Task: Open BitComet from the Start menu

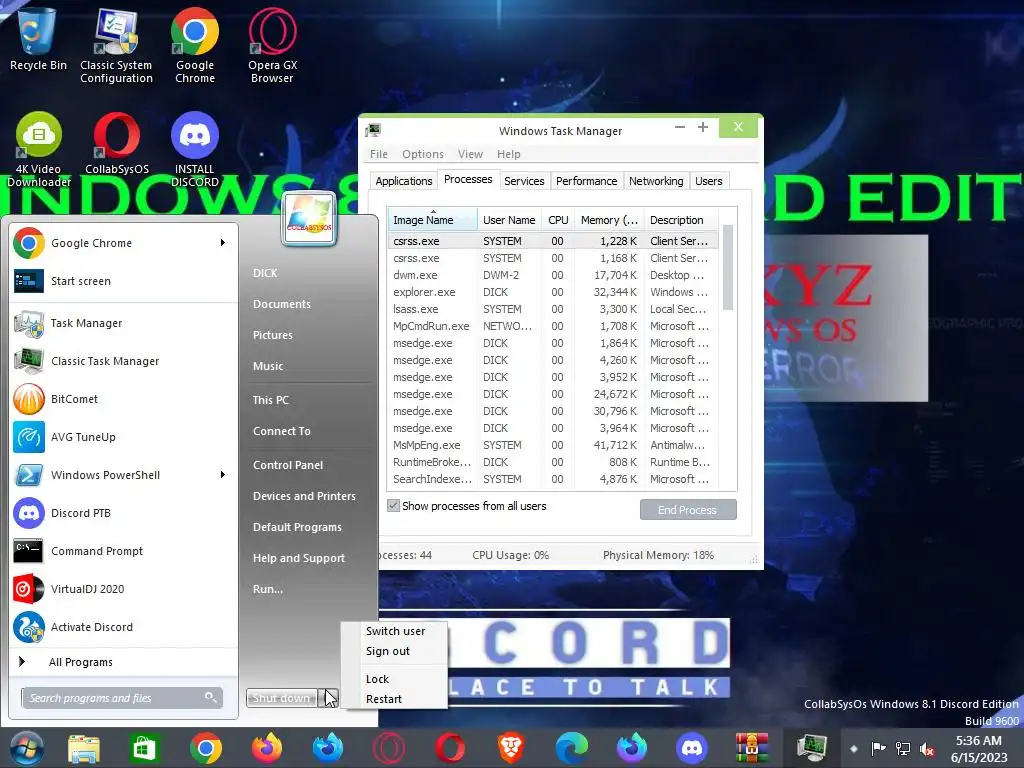Action: click(x=121, y=399)
